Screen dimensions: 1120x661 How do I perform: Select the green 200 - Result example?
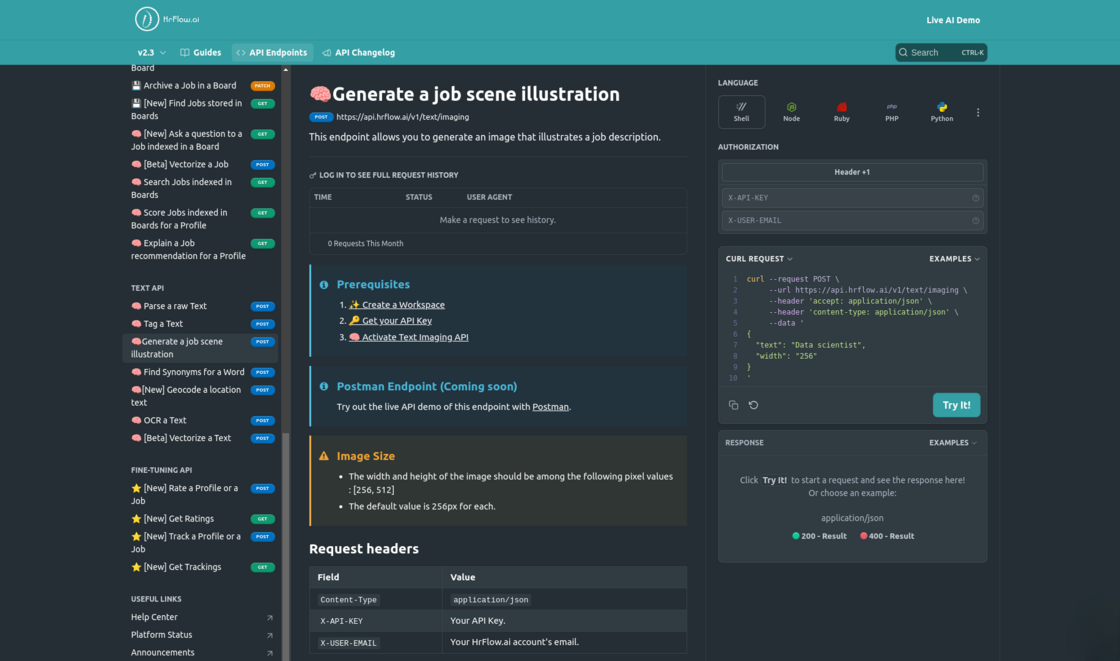pos(820,535)
